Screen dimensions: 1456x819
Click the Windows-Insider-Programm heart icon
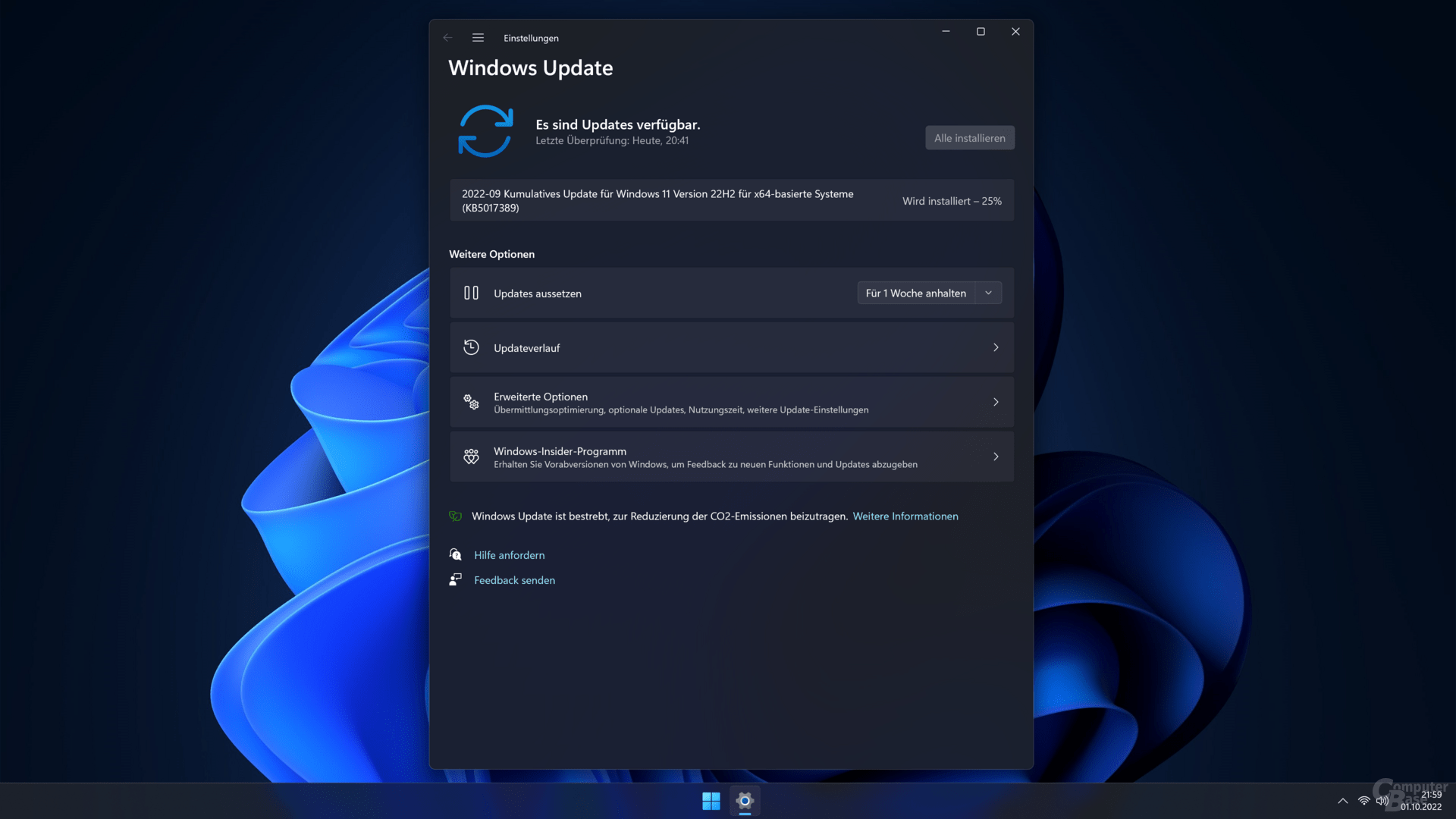(x=471, y=457)
